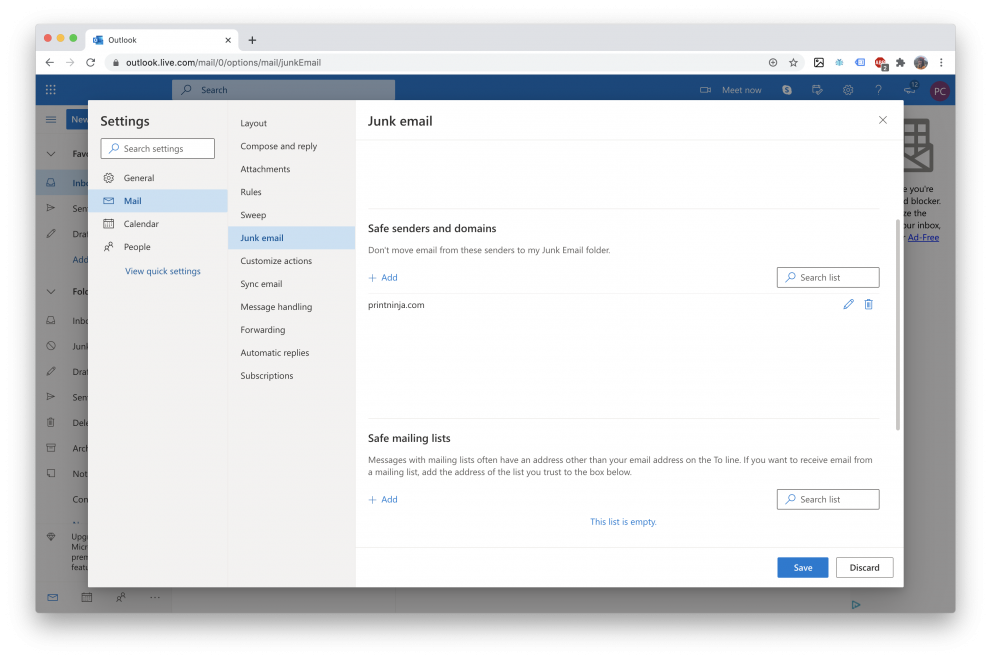
Task: Open a new browser tab
Action: (x=252, y=40)
